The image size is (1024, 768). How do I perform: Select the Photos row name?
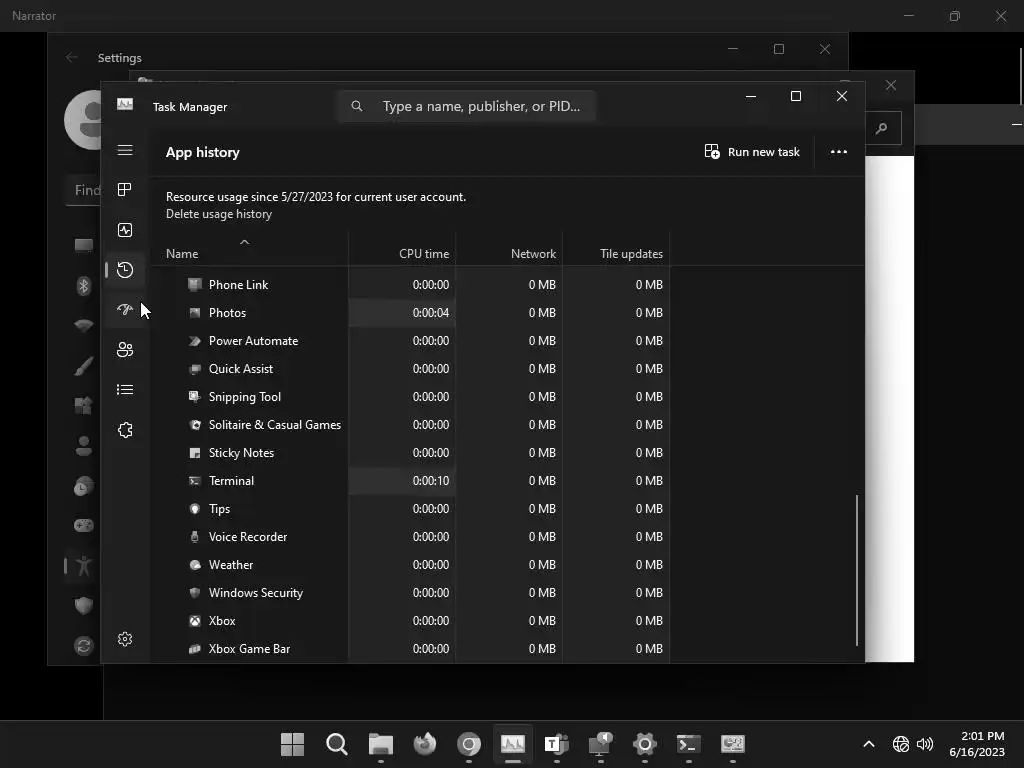pyautogui.click(x=227, y=312)
